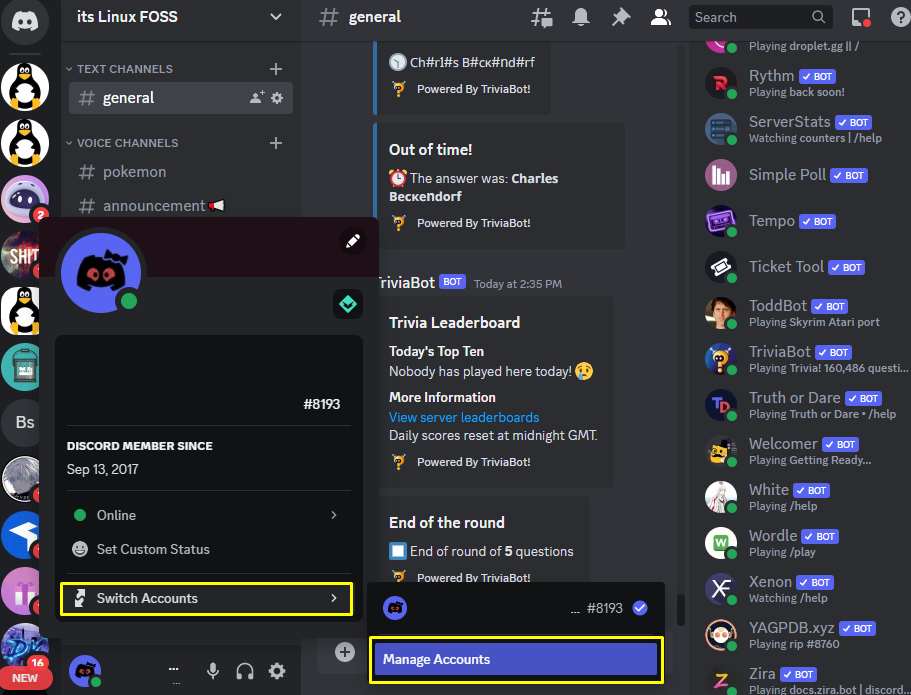This screenshot has width=911, height=695.
Task: Open the teal bucket server icon
Action: click(x=21, y=367)
